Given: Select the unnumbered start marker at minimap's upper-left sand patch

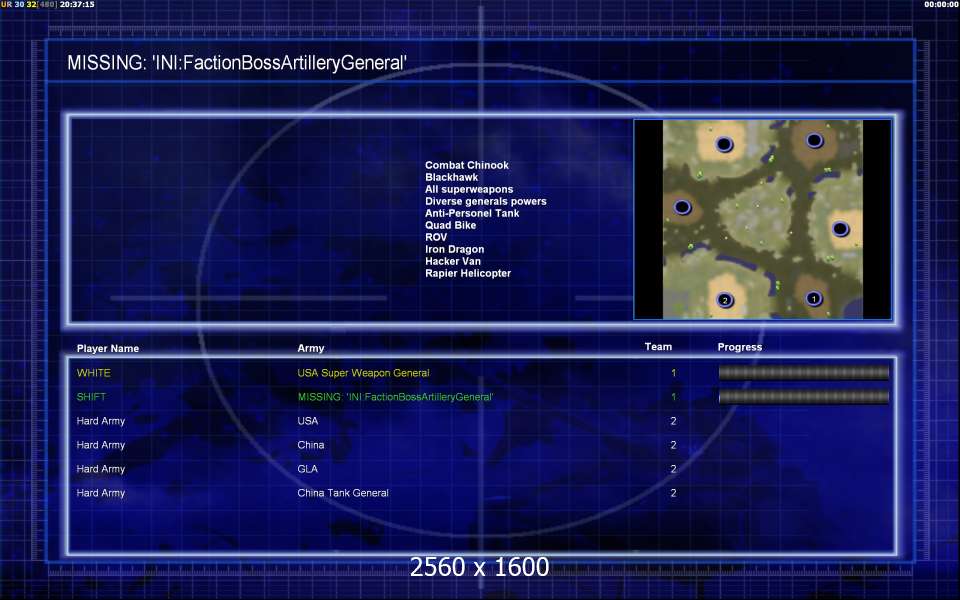Looking at the screenshot, I should coord(724,144).
